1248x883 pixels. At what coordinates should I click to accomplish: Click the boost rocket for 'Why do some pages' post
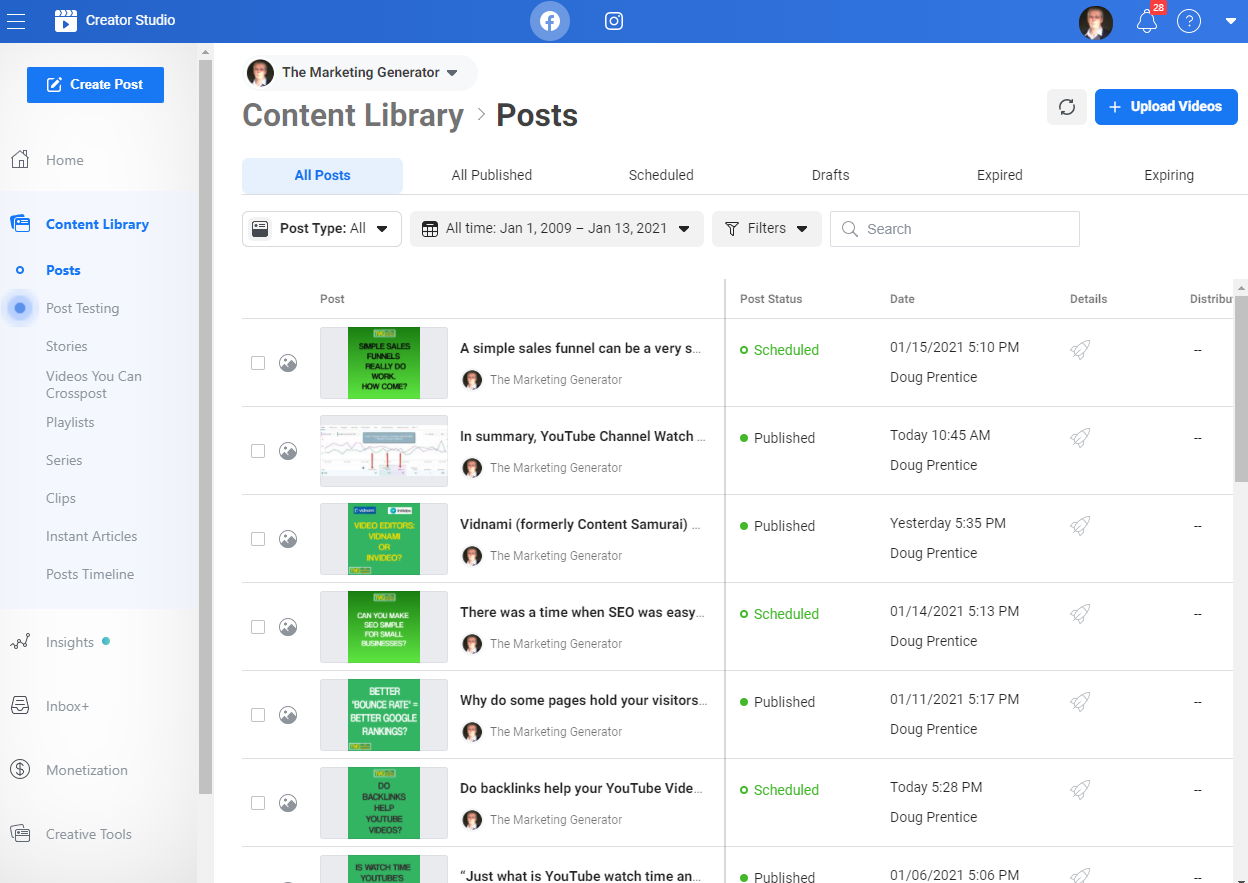(1080, 701)
